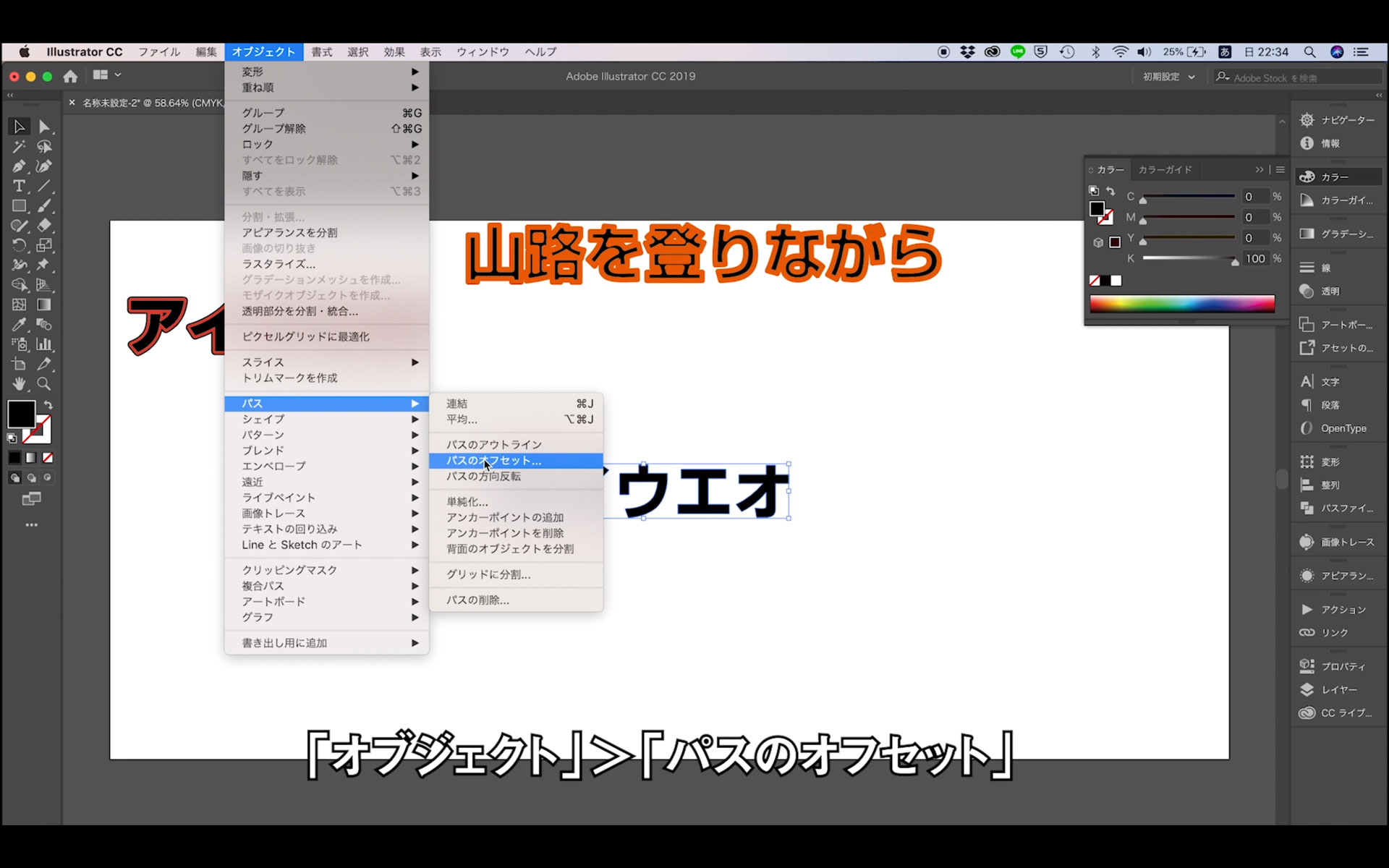Set toolbox paint mode to Color
1389x868 pixels.
[x=14, y=458]
